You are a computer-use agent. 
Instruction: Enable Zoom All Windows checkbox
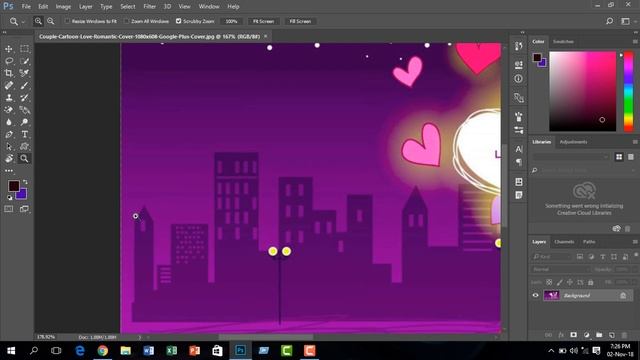(127, 21)
